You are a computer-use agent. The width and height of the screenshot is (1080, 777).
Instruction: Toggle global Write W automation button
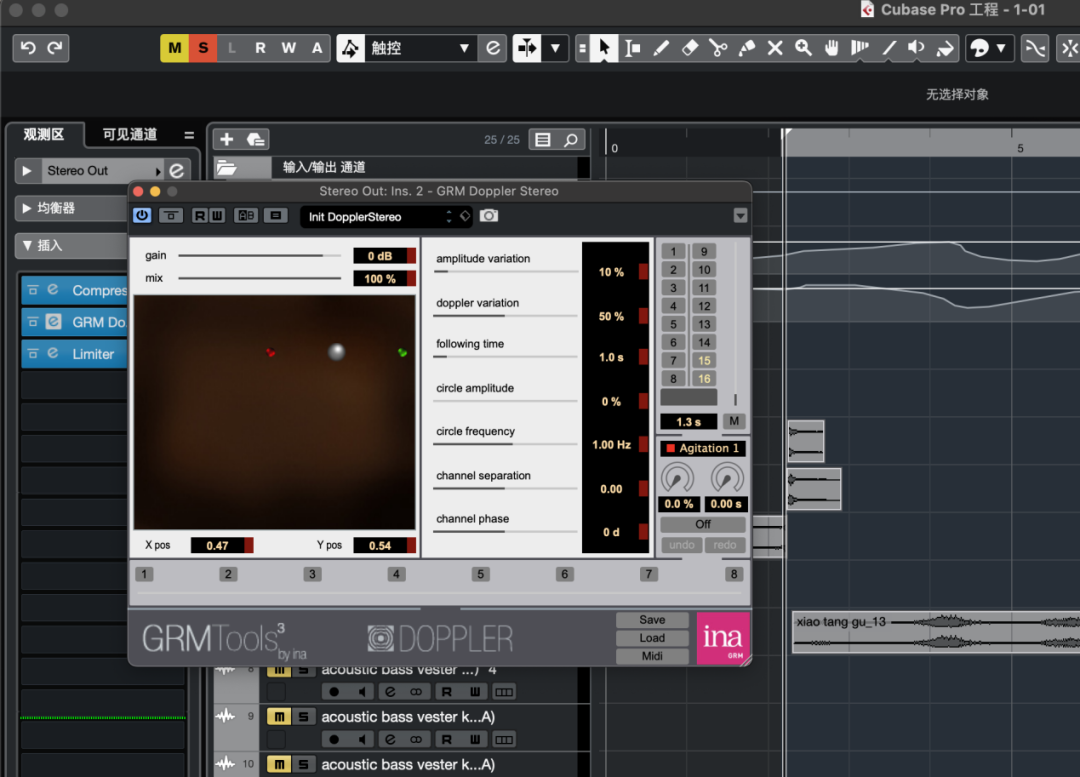click(x=289, y=48)
